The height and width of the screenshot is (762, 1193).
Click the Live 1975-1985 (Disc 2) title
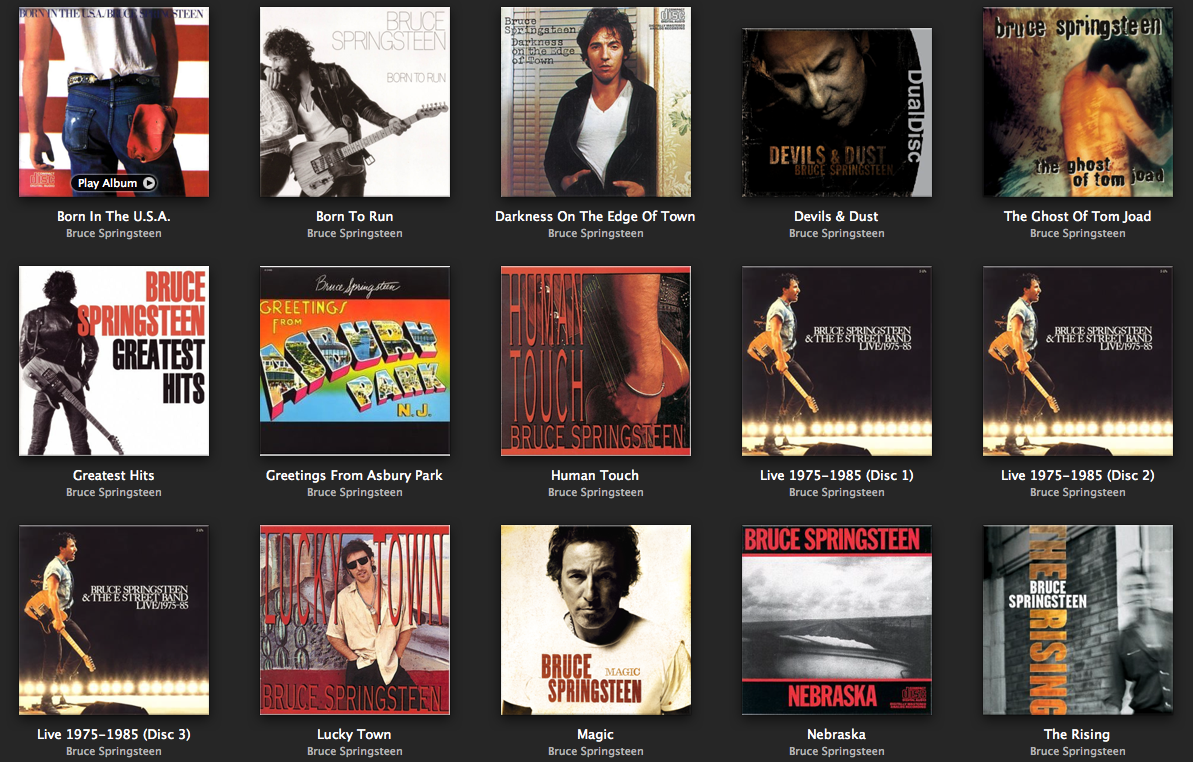tap(1077, 475)
